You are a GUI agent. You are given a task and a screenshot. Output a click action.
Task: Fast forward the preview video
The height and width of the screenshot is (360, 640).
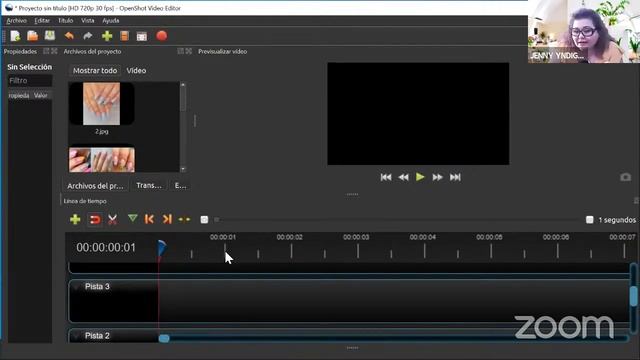[438, 177]
